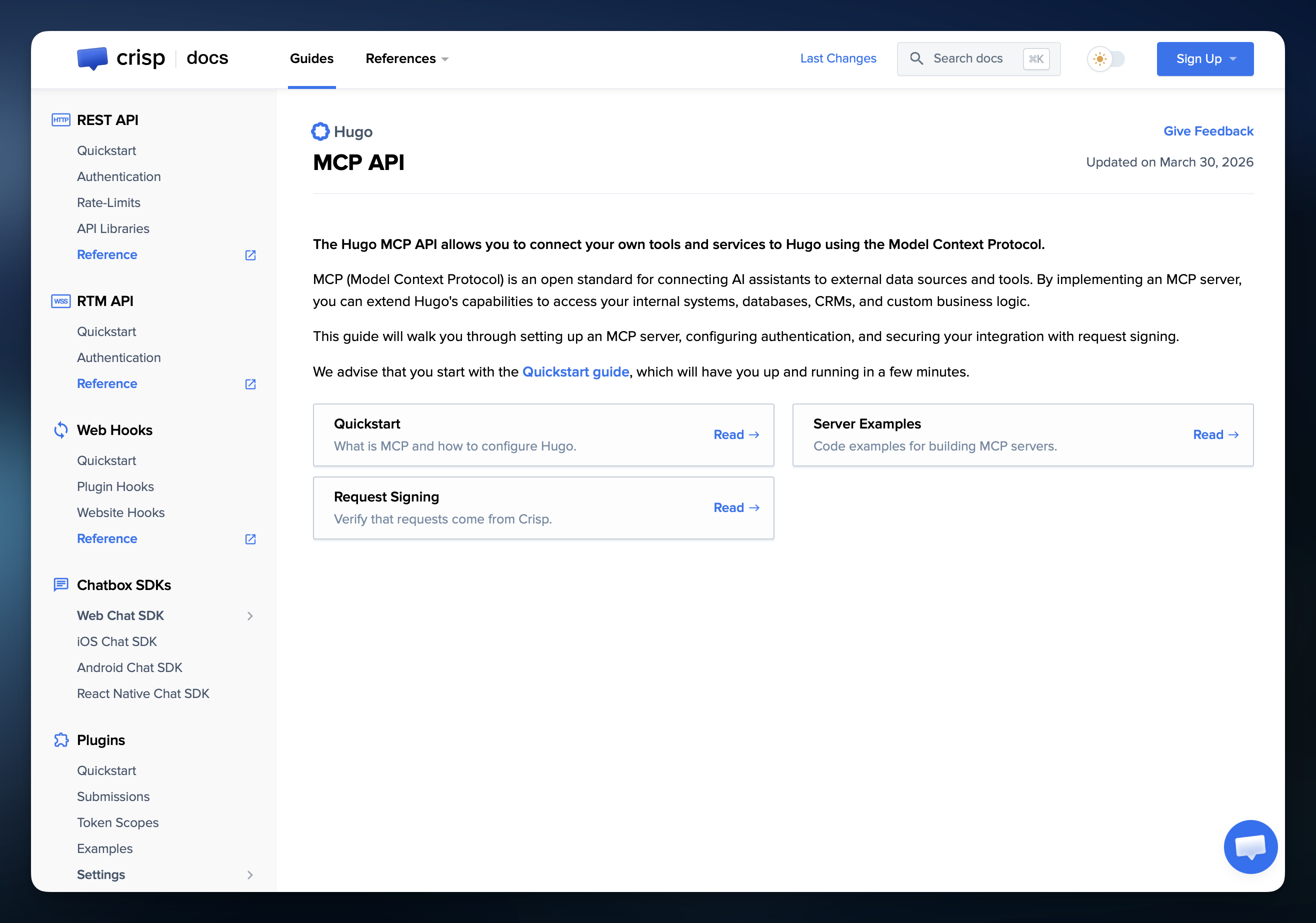Open RTM API Reference via its external-link icon
Viewport: 1316px width, 923px height.
pyautogui.click(x=250, y=384)
